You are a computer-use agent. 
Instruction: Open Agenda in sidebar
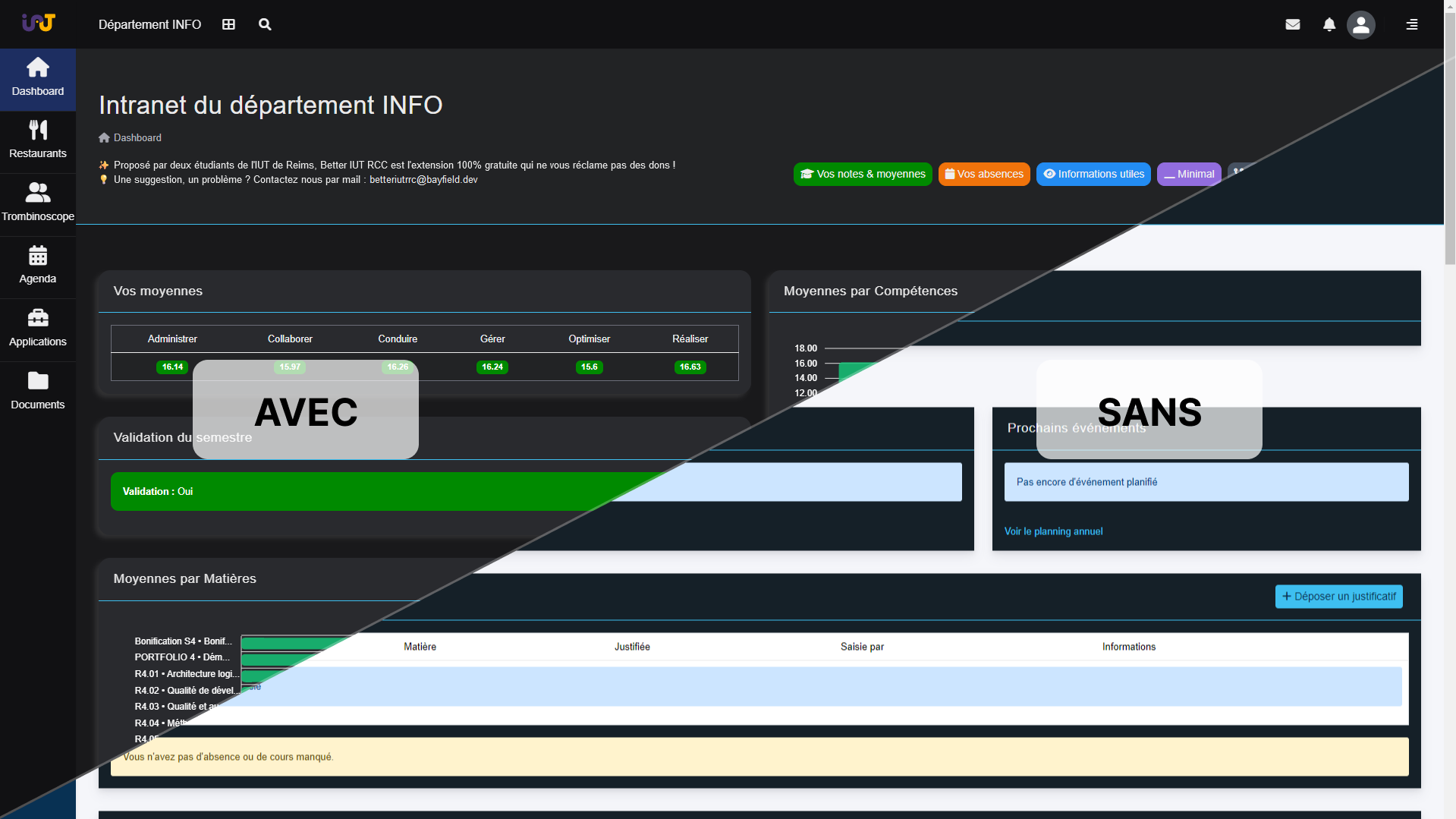38,267
